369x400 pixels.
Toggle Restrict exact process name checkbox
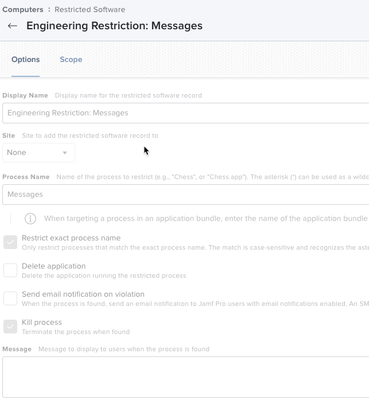point(10,242)
